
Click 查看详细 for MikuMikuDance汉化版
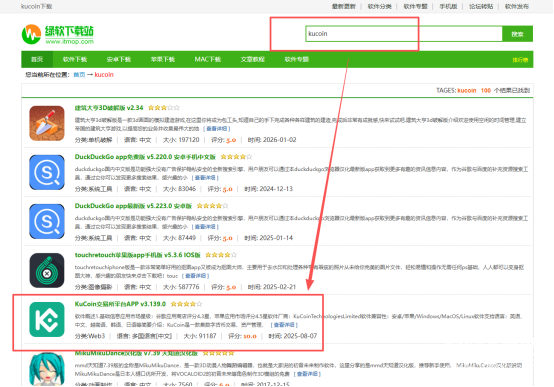coord(307,374)
